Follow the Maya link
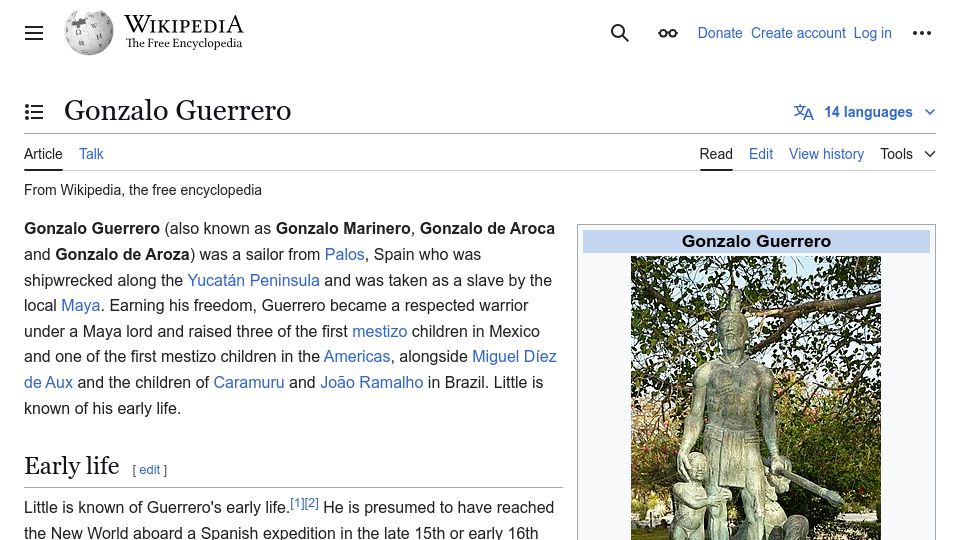The image size is (960, 540). coord(80,305)
